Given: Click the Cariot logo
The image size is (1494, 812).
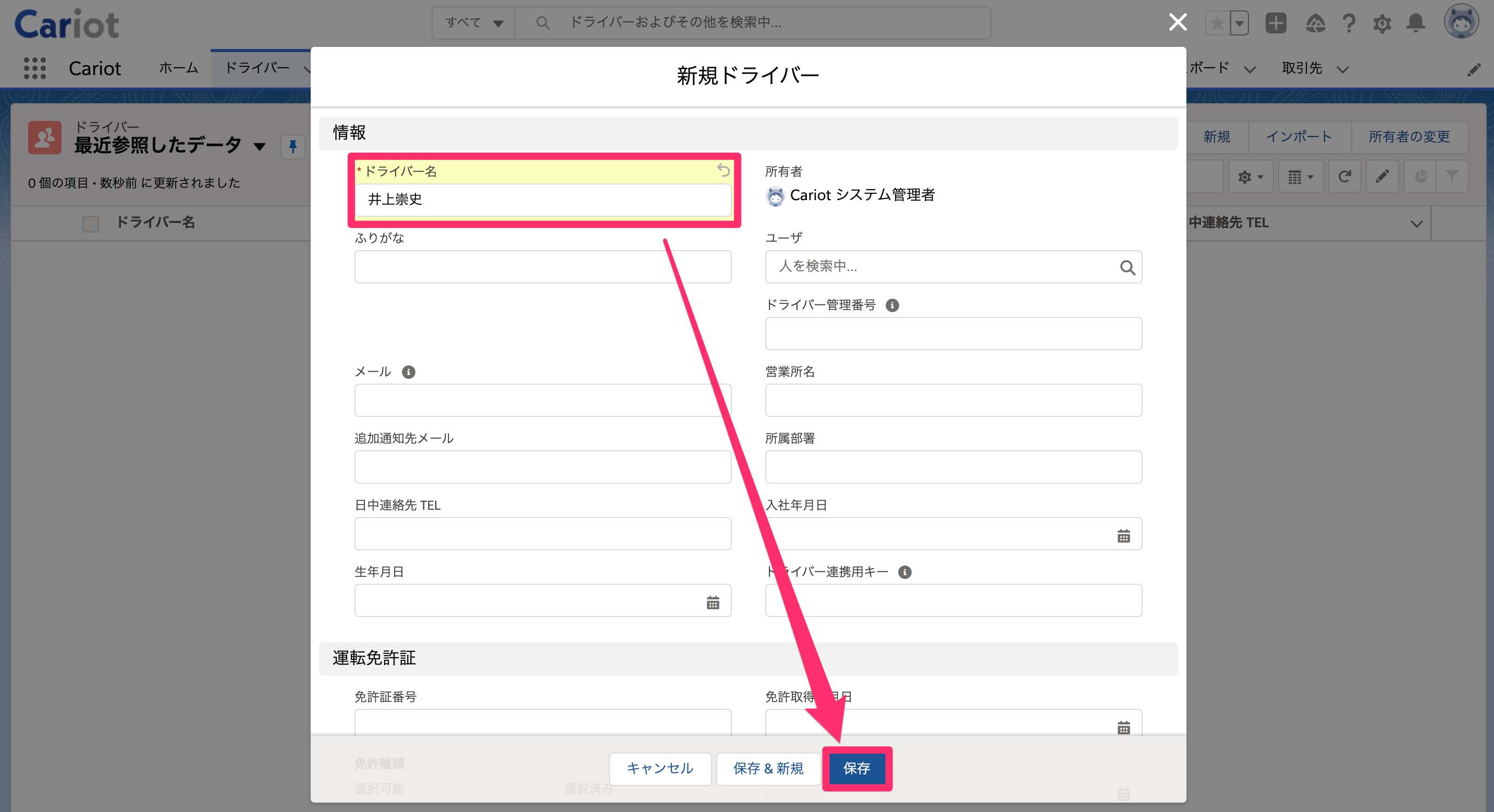Looking at the screenshot, I should tap(67, 23).
